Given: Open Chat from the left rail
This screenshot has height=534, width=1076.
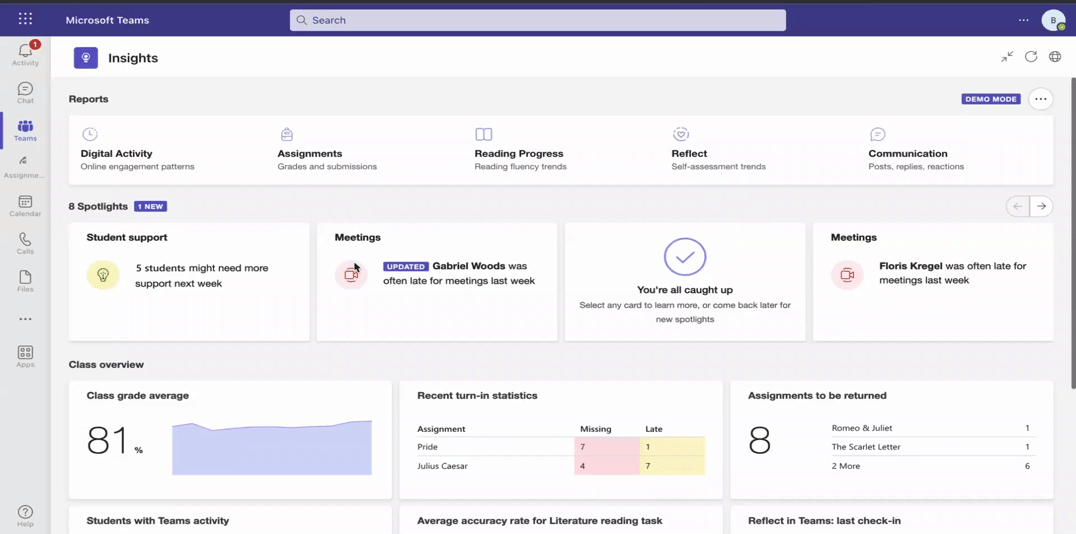Looking at the screenshot, I should tap(25, 93).
